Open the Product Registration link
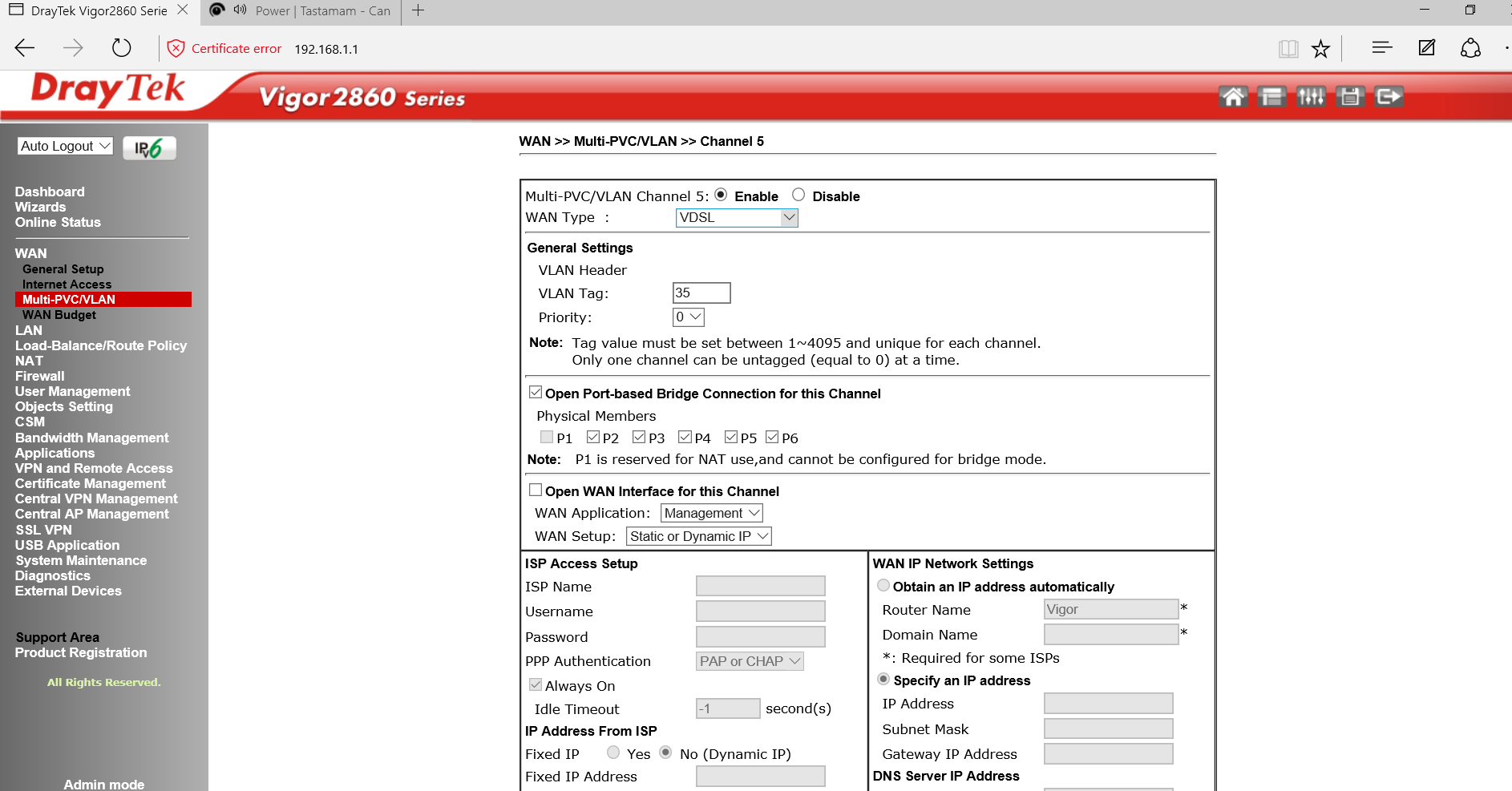Viewport: 1512px width, 791px height. (81, 652)
